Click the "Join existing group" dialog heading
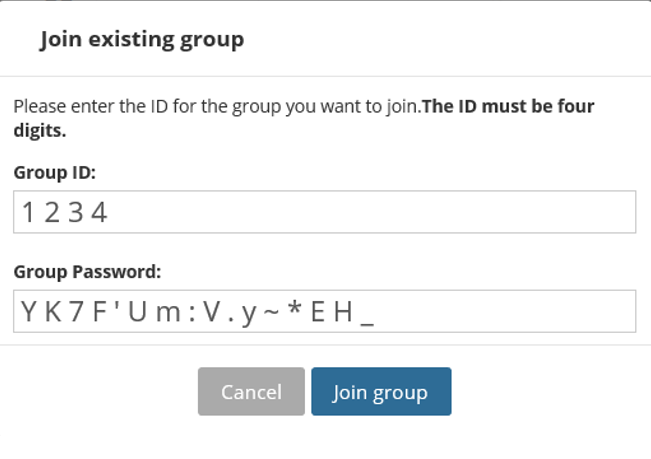 pyautogui.click(x=142, y=39)
